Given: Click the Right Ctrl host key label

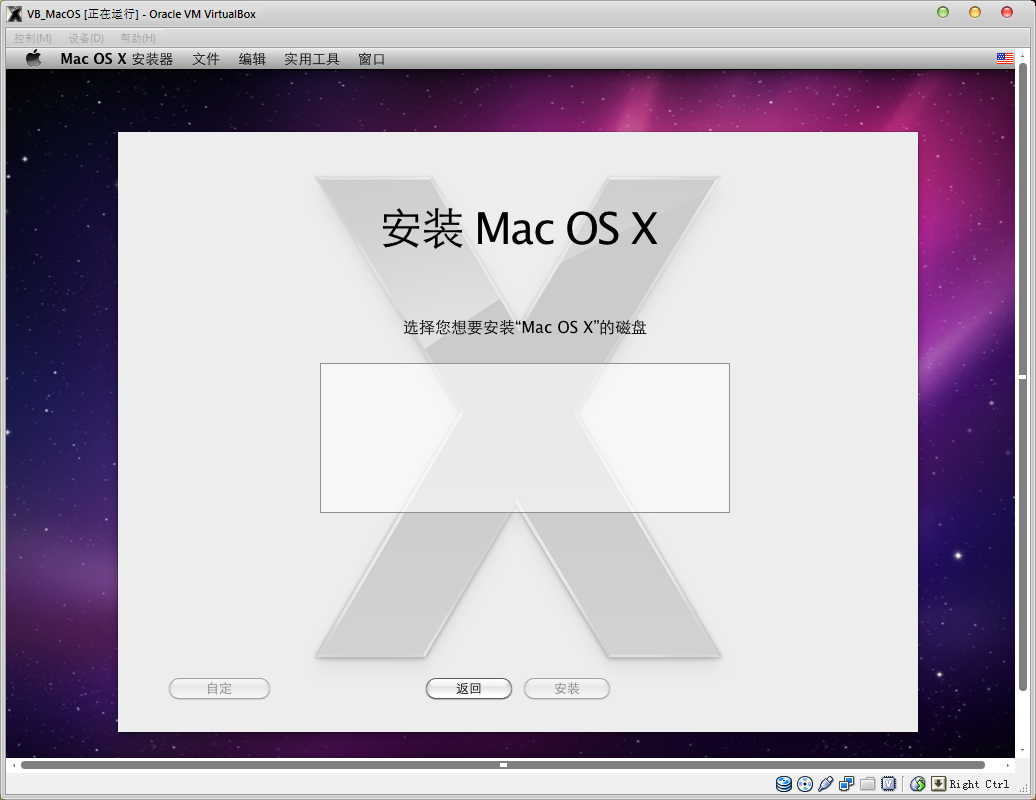Looking at the screenshot, I should 979,784.
